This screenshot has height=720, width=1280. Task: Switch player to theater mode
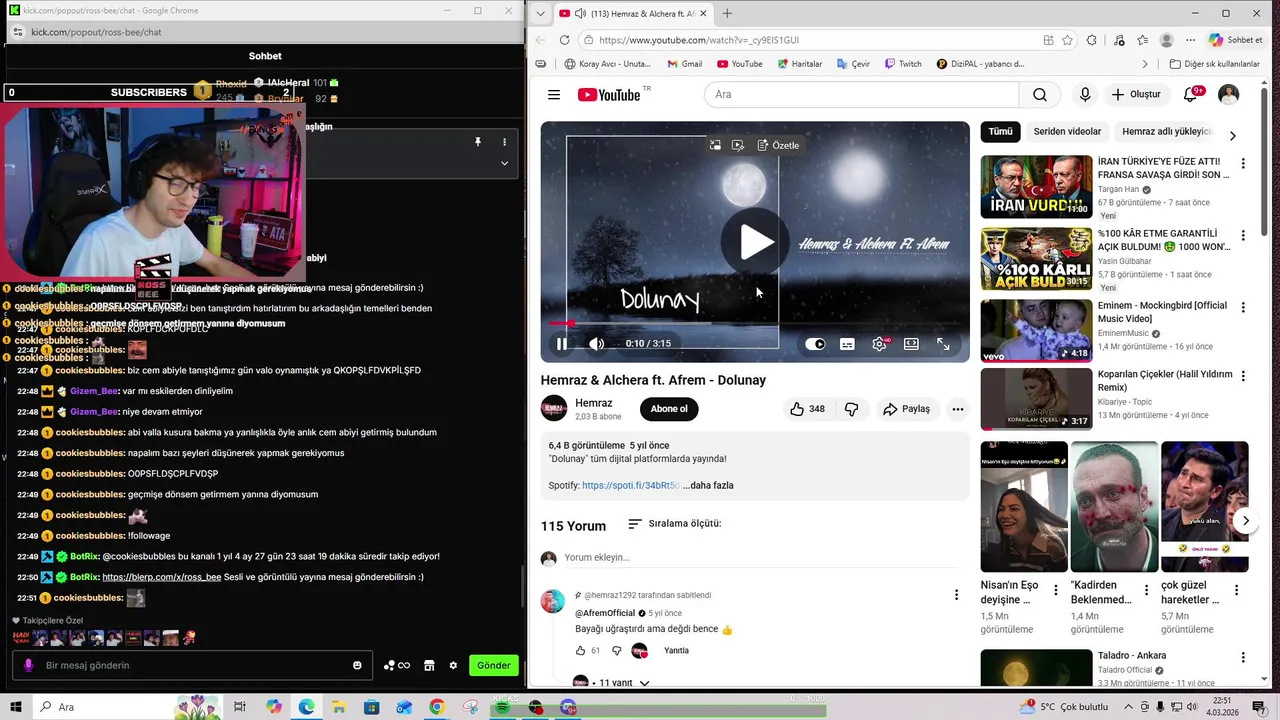point(911,344)
